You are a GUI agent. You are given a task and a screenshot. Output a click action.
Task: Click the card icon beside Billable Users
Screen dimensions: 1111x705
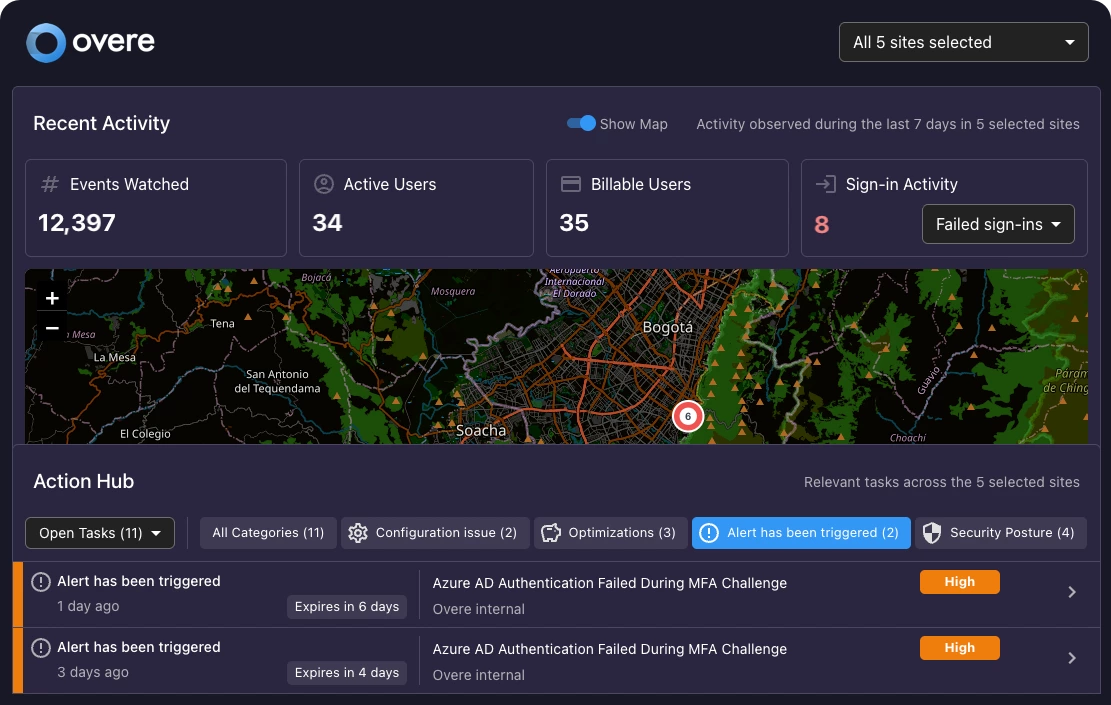(x=571, y=184)
